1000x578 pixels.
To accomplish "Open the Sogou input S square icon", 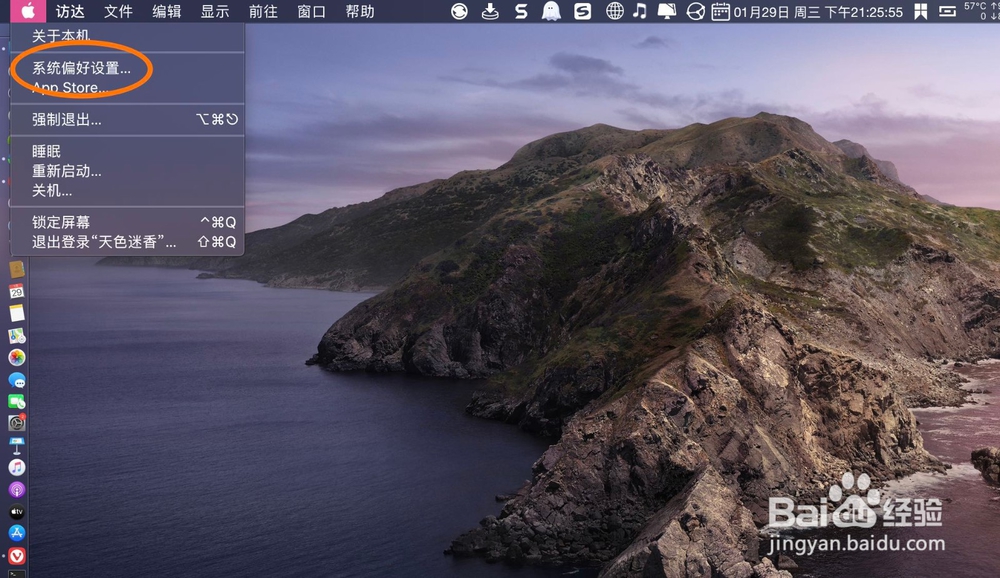I will point(582,11).
